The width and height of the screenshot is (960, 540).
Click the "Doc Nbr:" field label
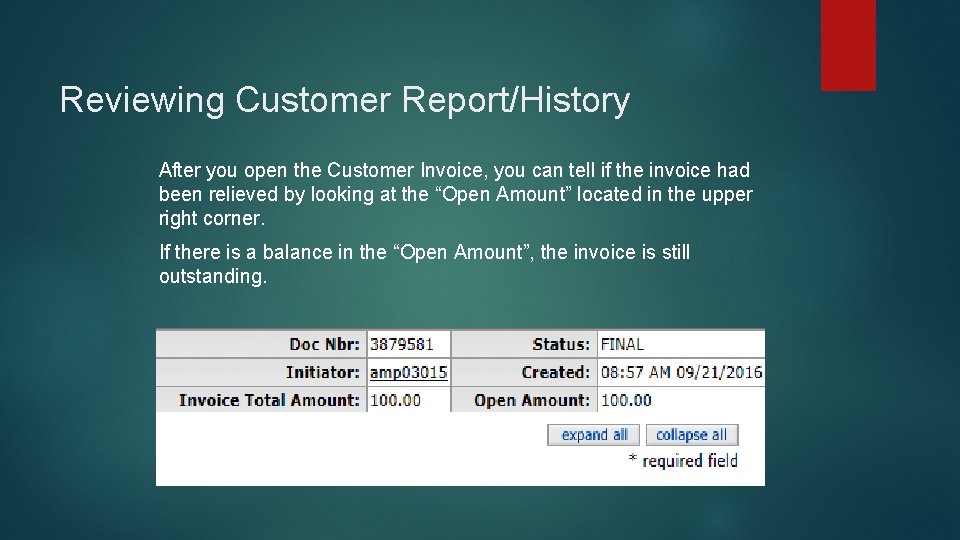pos(324,344)
